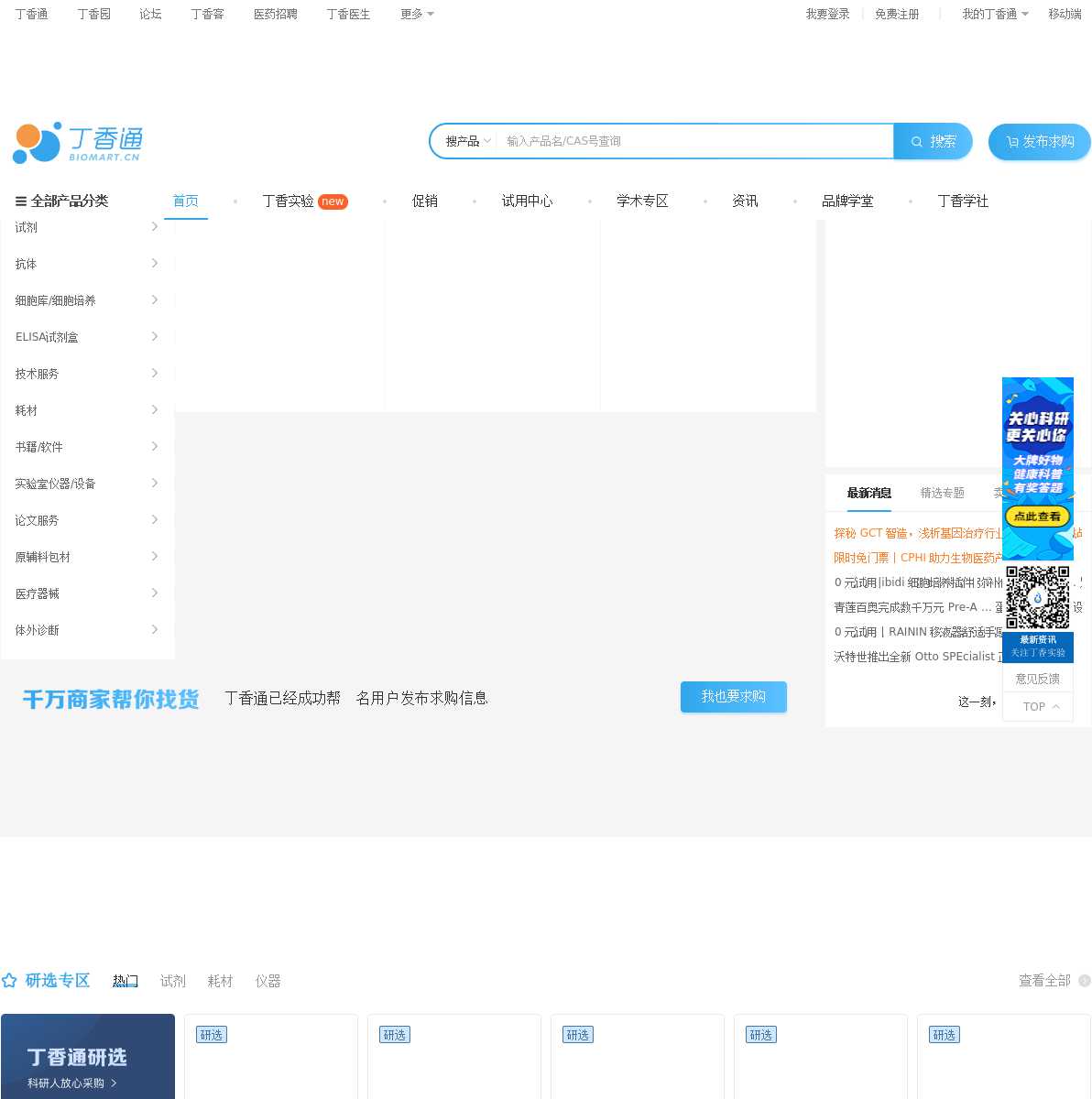The image size is (1092, 1099).
Task: Expand the 书籍/软件 category arrow
Action: 155,446
